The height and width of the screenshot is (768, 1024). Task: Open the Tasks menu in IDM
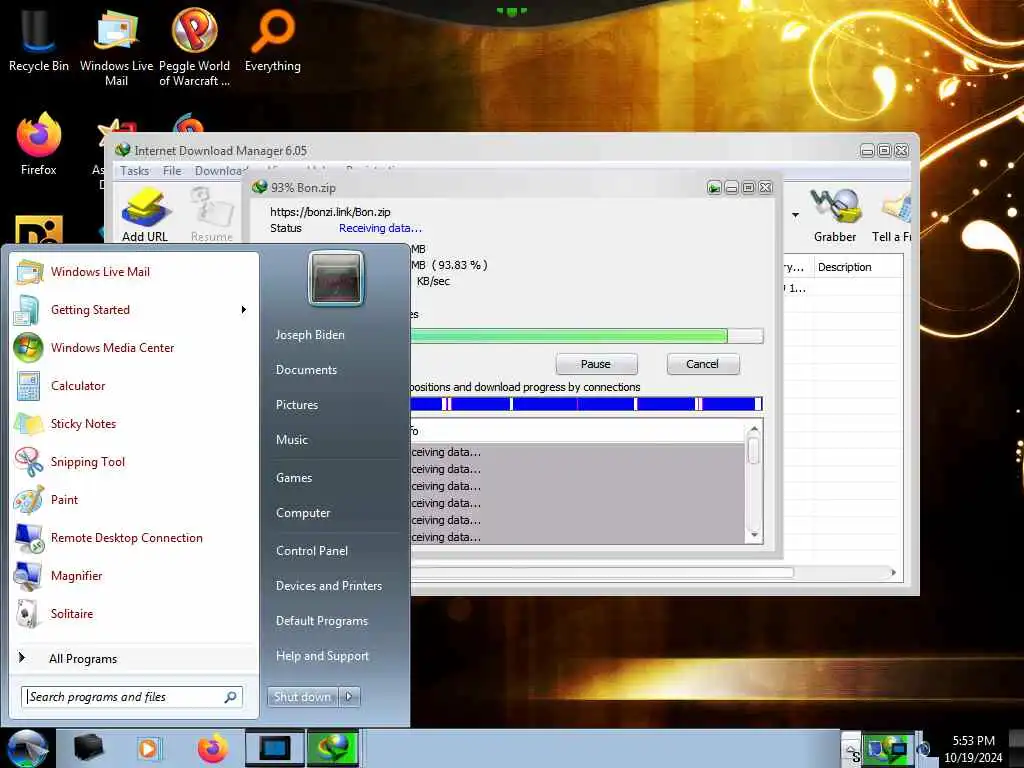135,171
